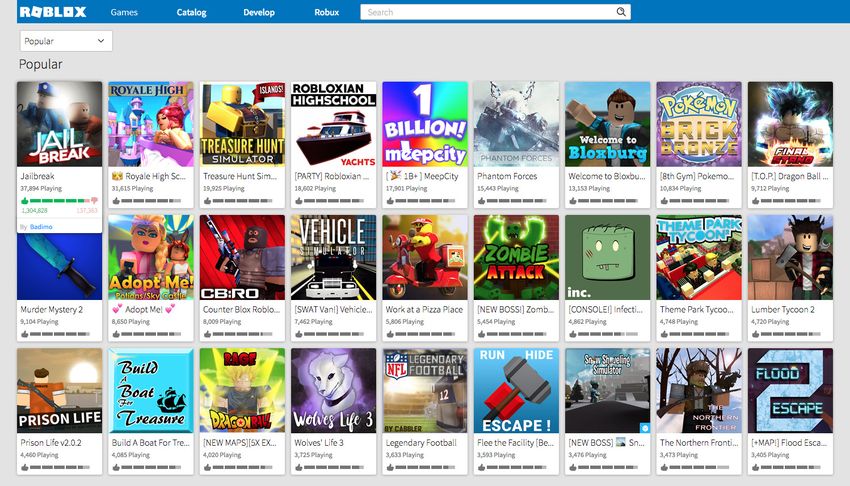Open the Work at a Pizza Place link
The width and height of the screenshot is (850, 486).
(x=424, y=309)
